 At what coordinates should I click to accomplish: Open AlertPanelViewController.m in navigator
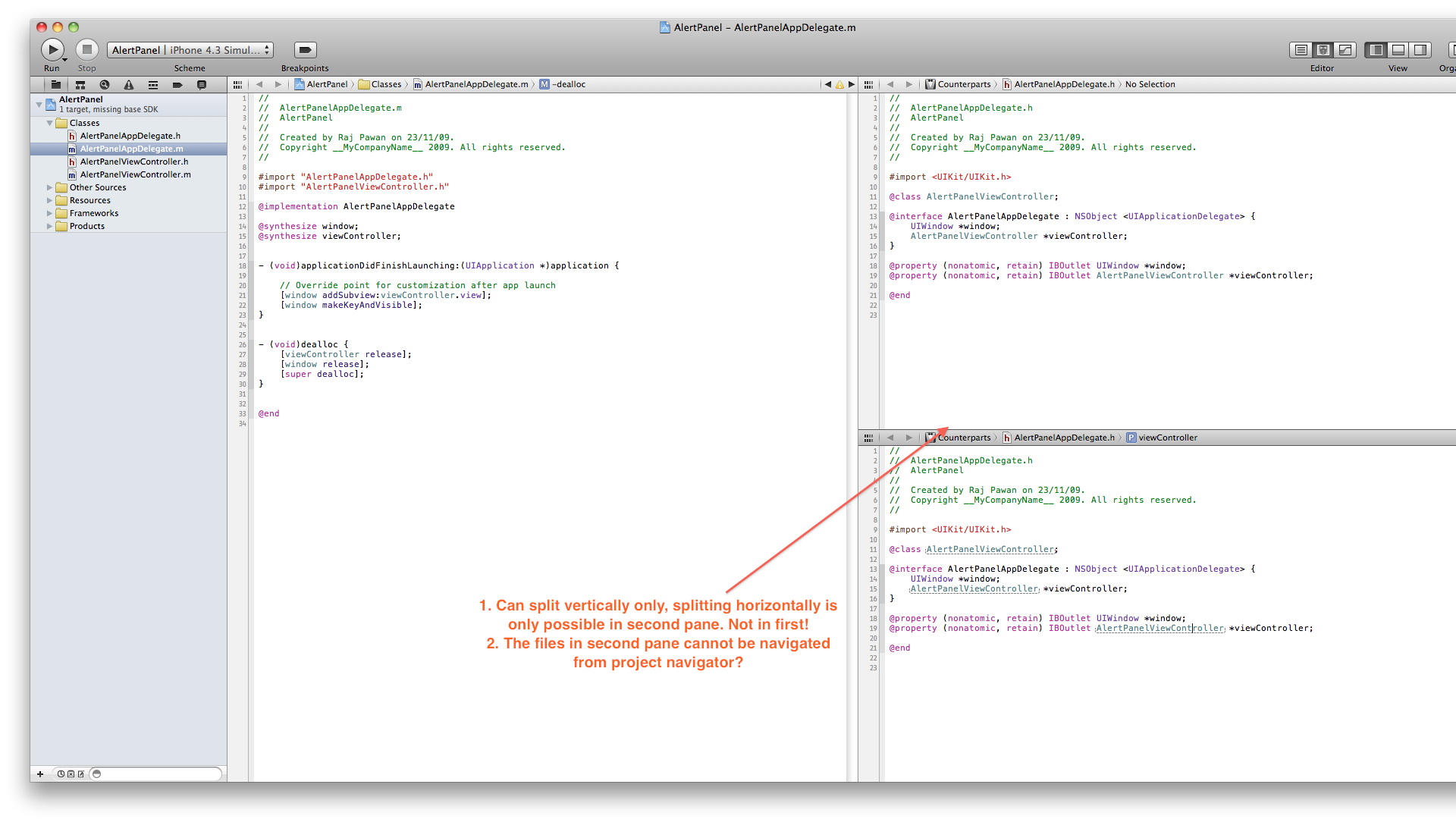pos(135,174)
